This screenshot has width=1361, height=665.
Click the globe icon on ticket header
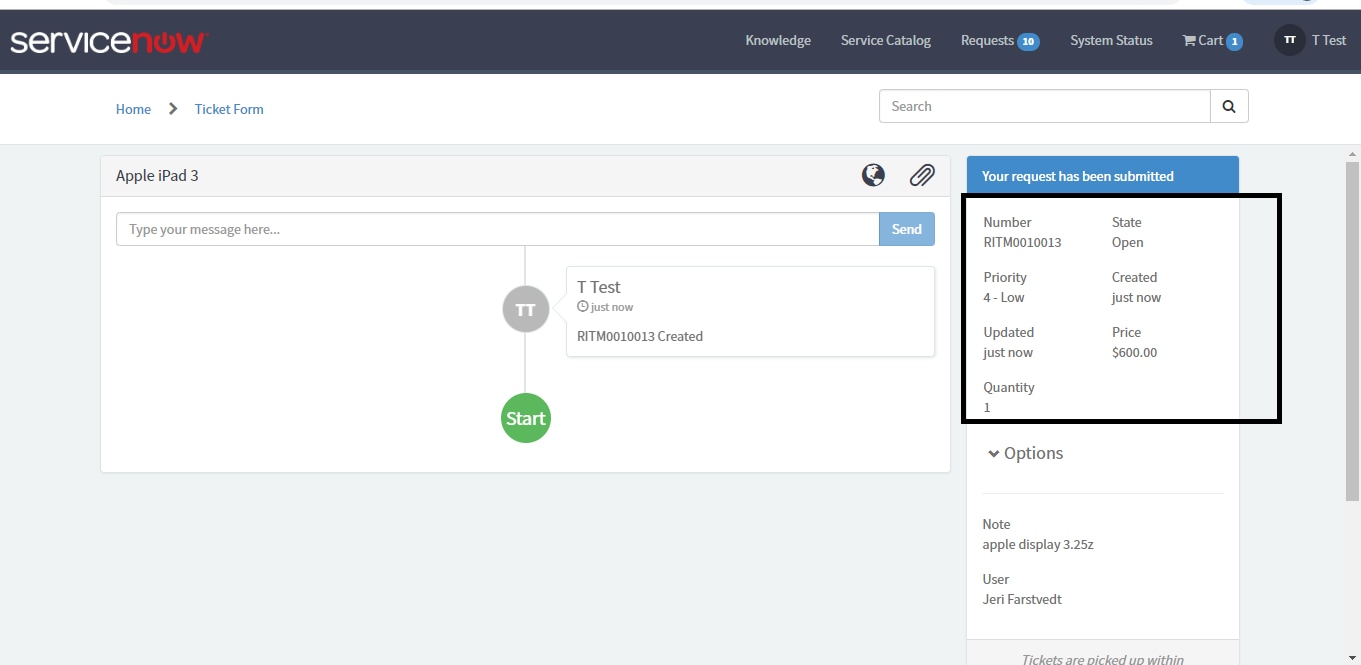(x=873, y=175)
